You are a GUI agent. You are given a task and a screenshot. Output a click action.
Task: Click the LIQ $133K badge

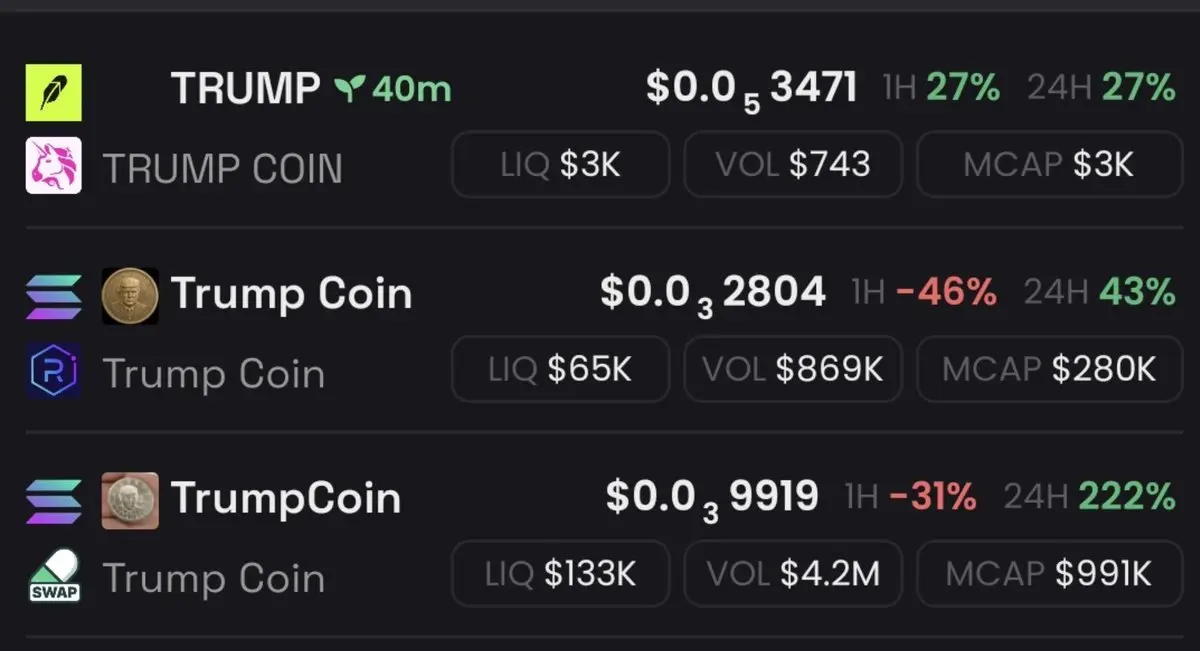point(560,574)
